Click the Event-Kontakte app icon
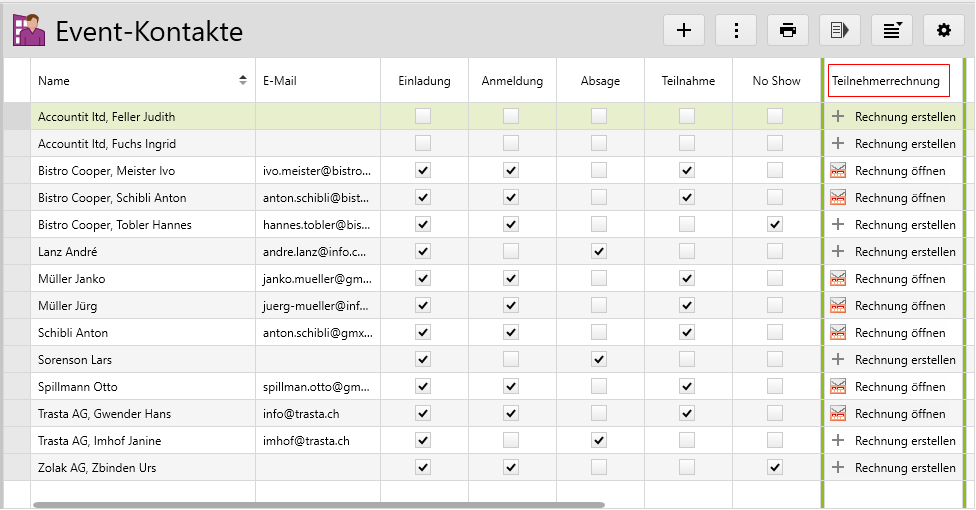Screen dimensions: 976x510 [x=29, y=30]
